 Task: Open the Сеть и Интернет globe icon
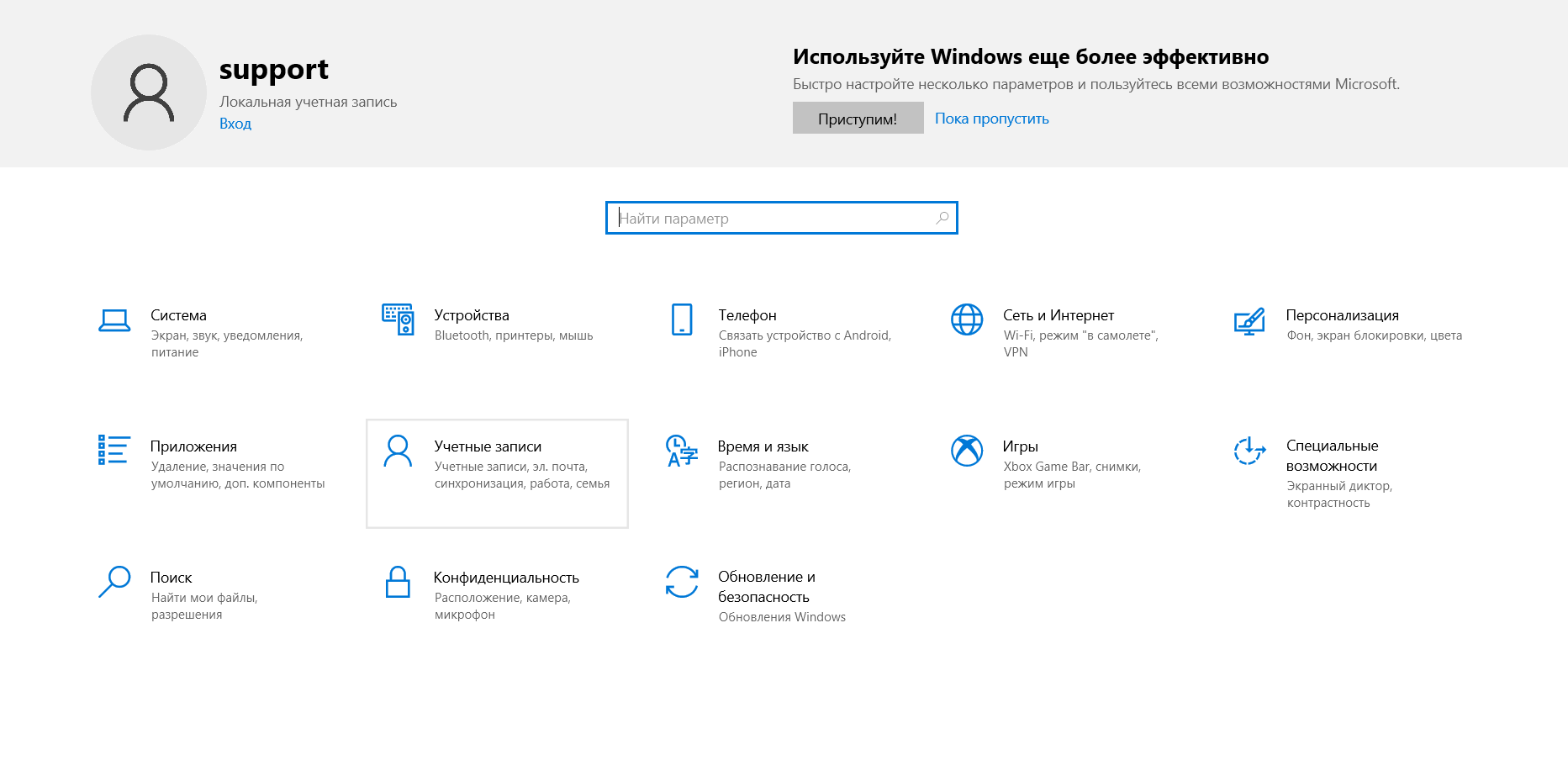(967, 319)
